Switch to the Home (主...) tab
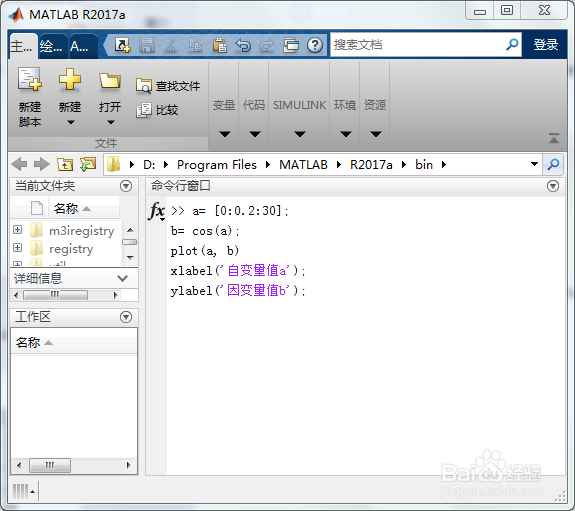 click(23, 46)
